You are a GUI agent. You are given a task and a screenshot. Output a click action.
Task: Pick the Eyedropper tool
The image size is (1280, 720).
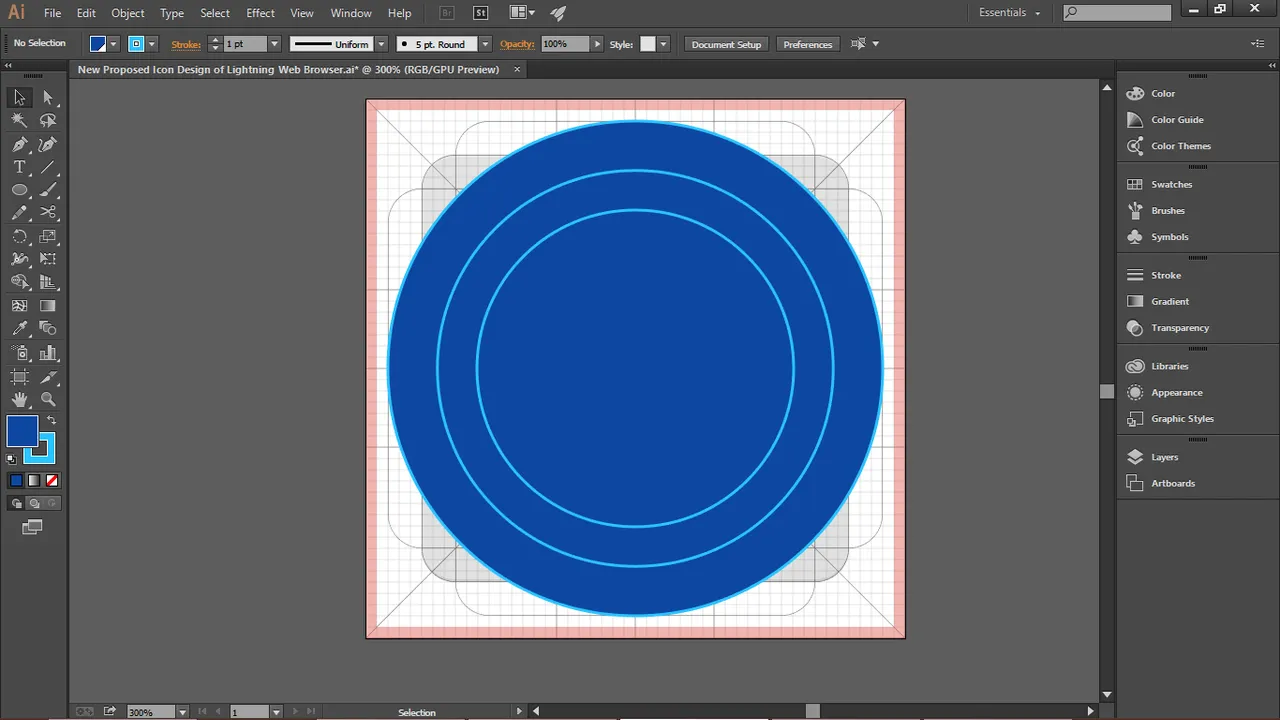pos(19,329)
